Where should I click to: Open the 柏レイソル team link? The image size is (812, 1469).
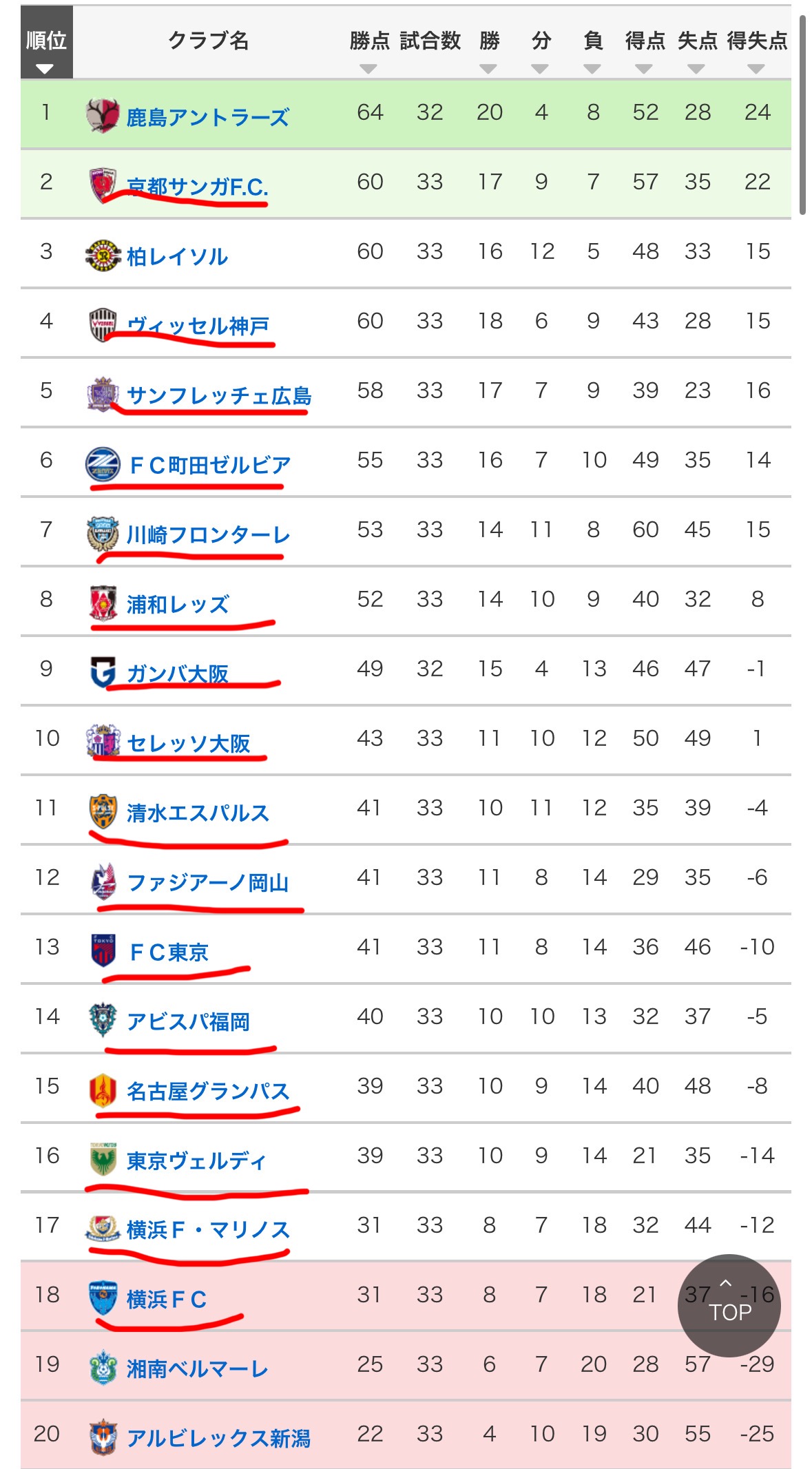coord(177,257)
